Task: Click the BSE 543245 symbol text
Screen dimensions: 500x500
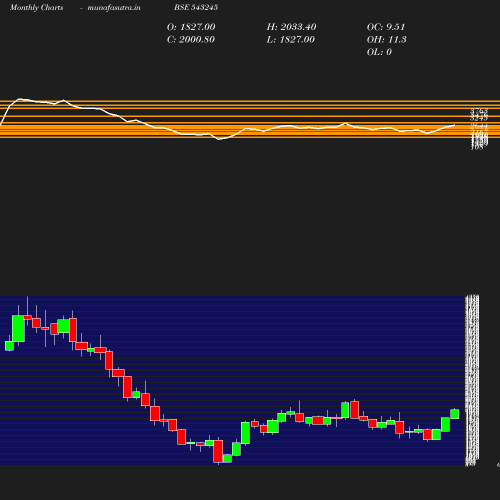Action: click(196, 7)
